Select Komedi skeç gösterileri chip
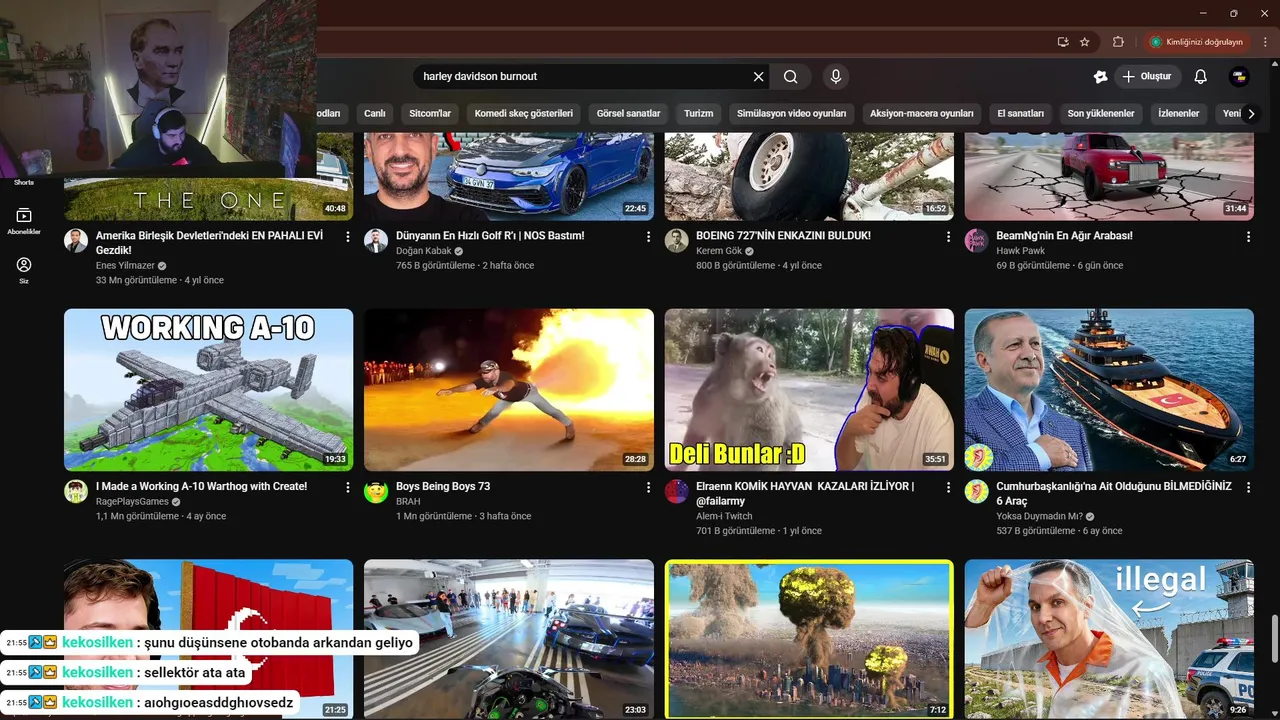This screenshot has width=1280, height=720. pyautogui.click(x=524, y=114)
